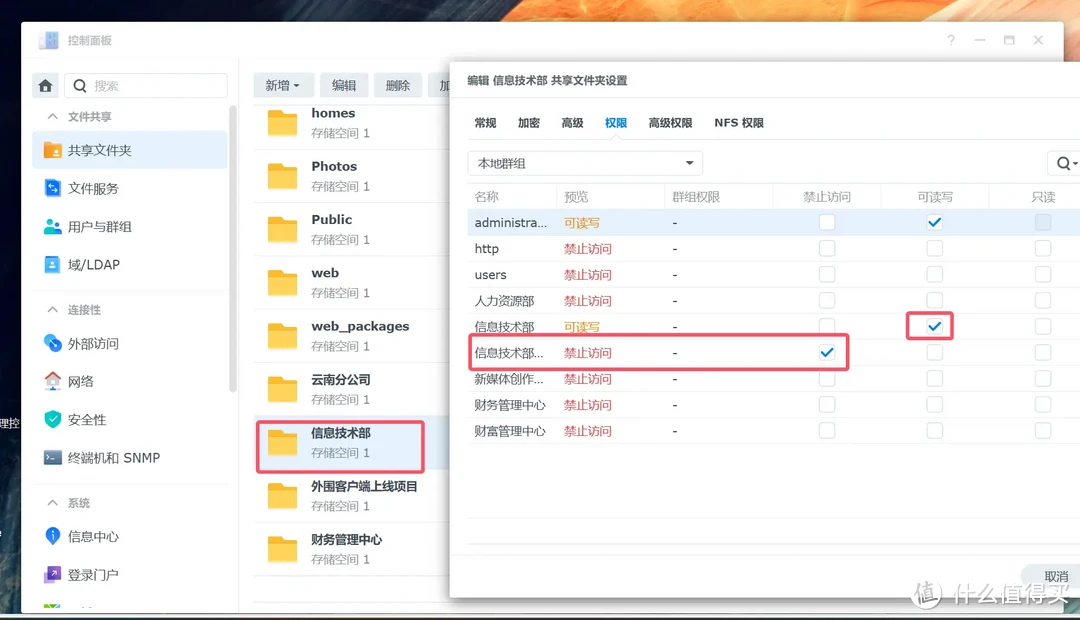The height and width of the screenshot is (620, 1080).
Task: Check the 禁止访问 checkbox for http
Action: (x=827, y=248)
